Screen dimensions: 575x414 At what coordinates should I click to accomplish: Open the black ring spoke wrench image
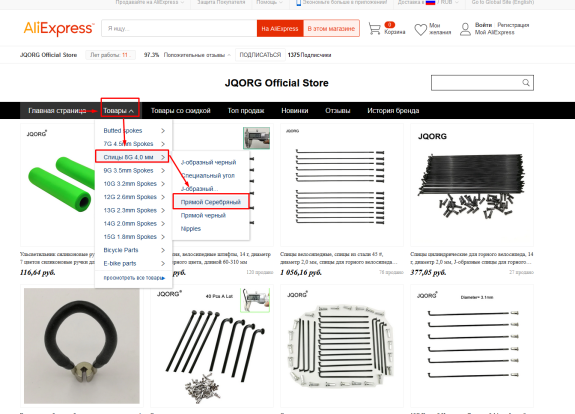(82, 346)
